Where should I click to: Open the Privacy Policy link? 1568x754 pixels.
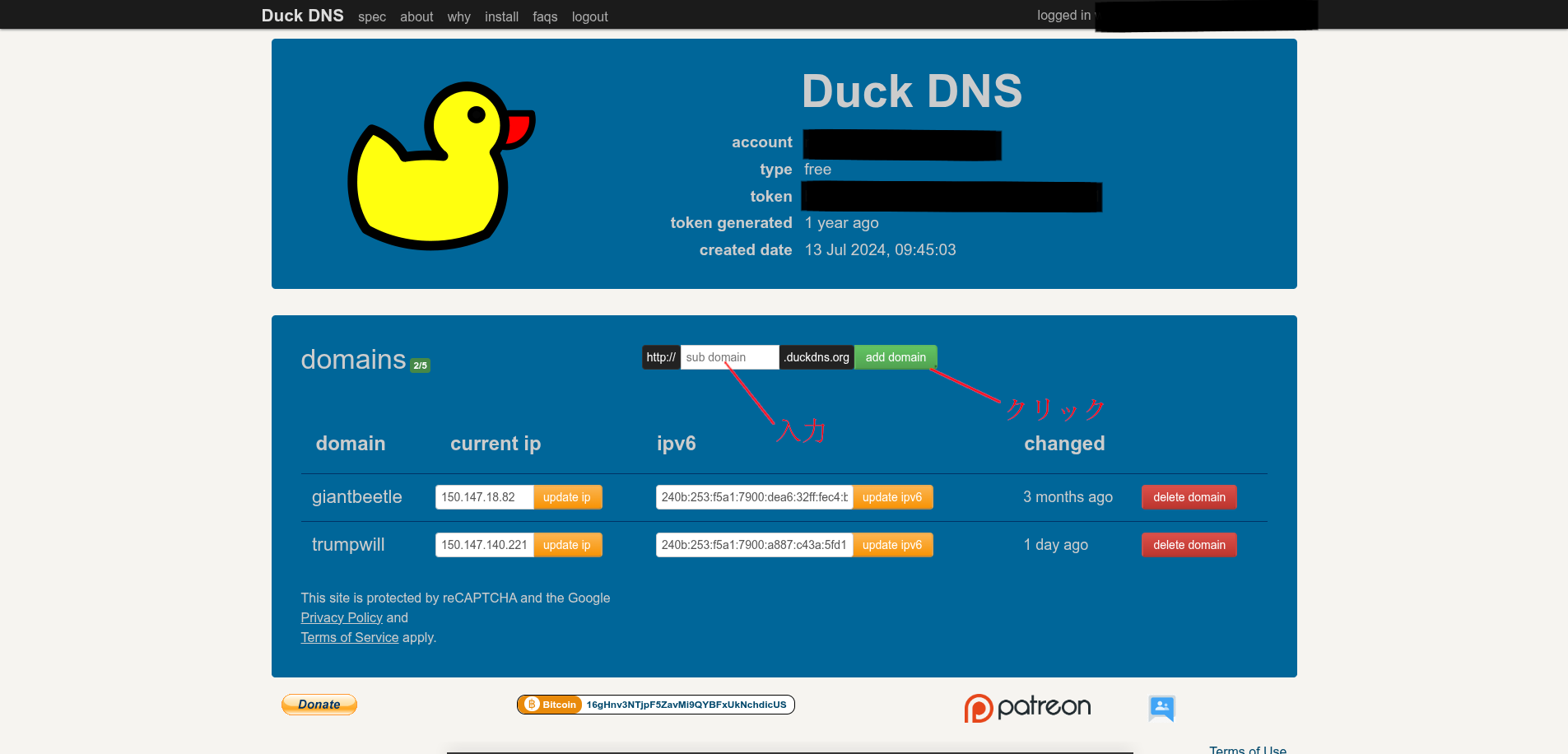[x=341, y=617]
